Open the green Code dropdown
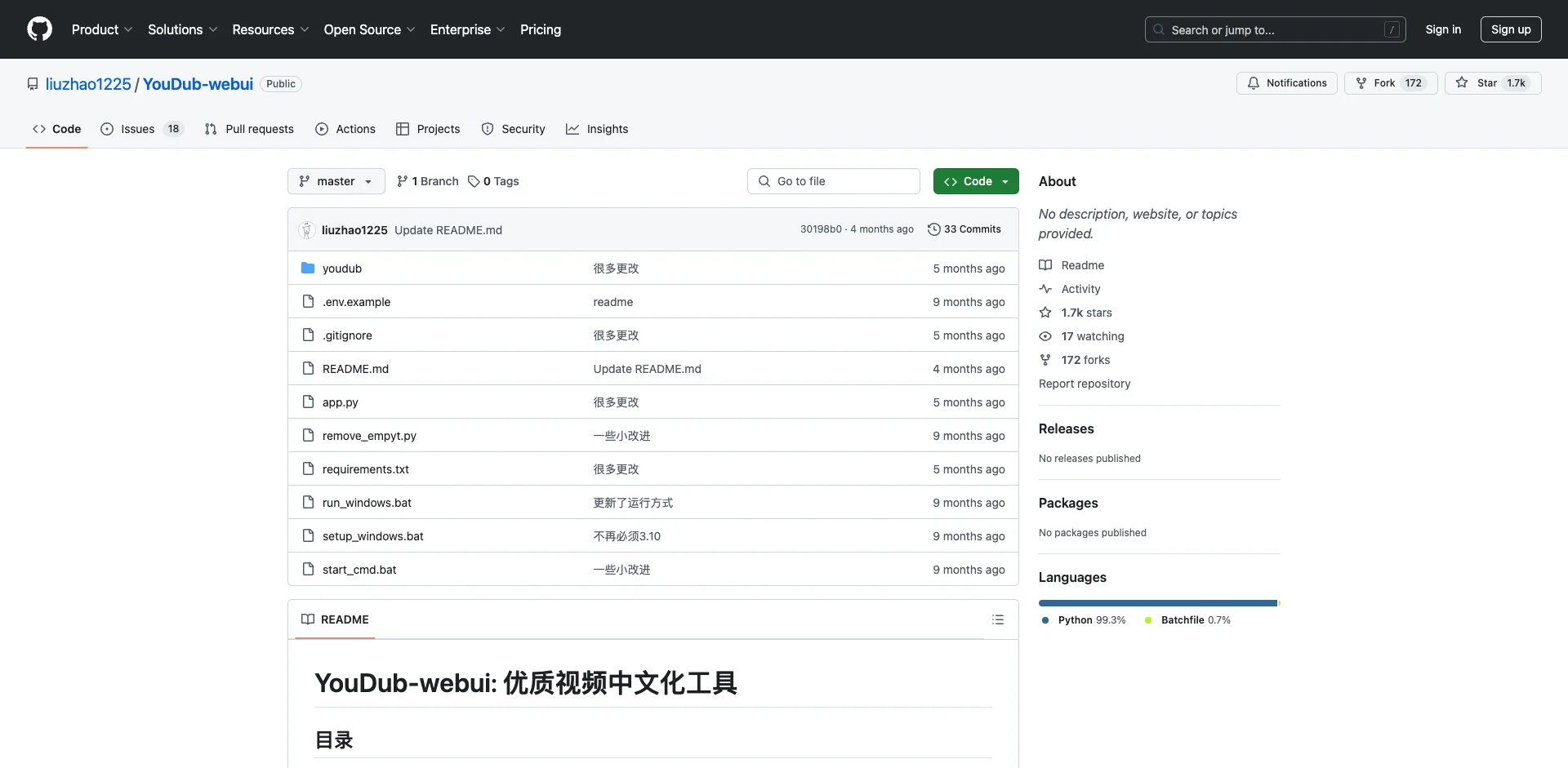This screenshot has height=768, width=1568. [976, 181]
